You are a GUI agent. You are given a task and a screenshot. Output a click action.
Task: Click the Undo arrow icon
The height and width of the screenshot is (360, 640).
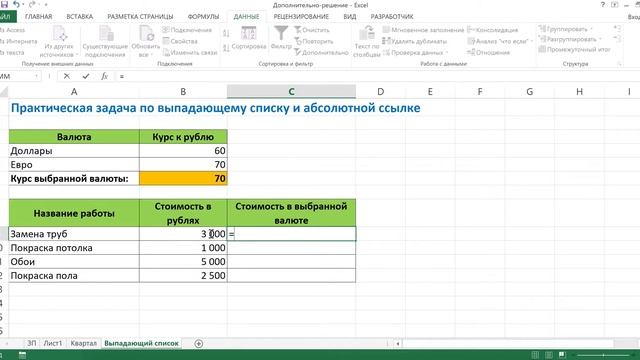[x=16, y=4]
